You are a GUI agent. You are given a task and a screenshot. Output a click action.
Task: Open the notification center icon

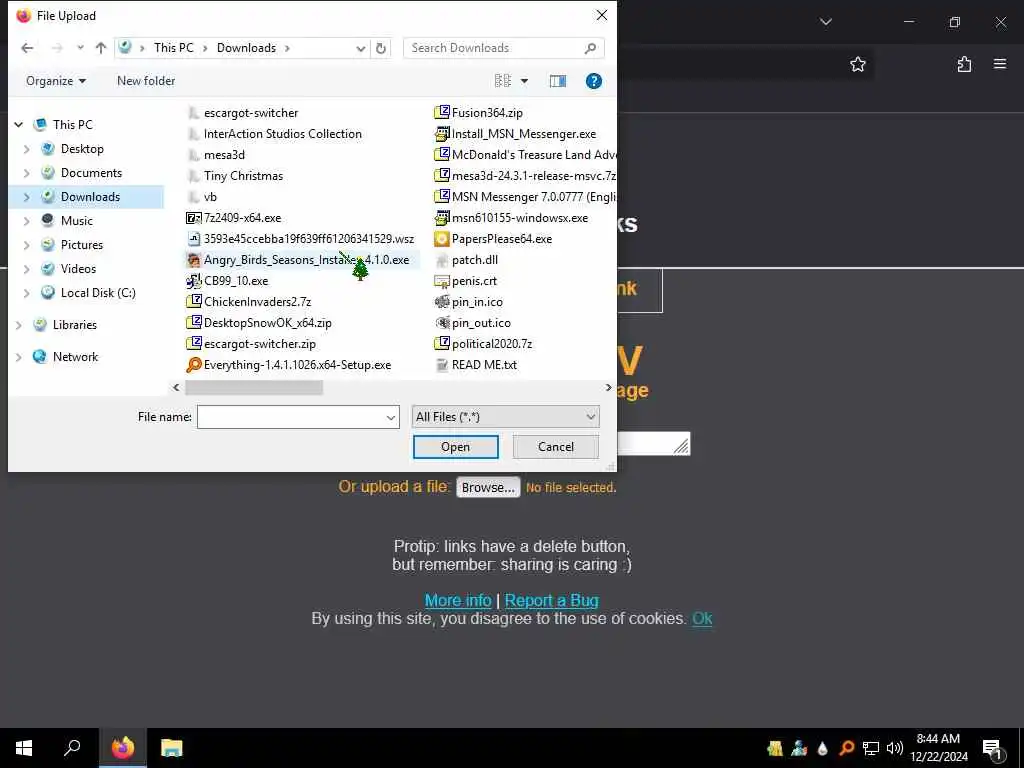point(993,749)
